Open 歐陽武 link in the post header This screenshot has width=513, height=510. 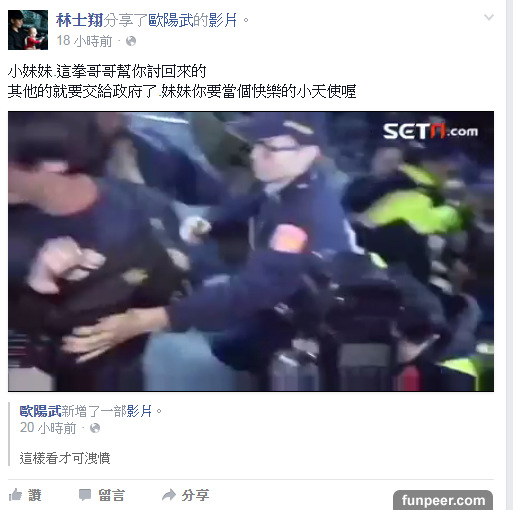[x=171, y=20]
